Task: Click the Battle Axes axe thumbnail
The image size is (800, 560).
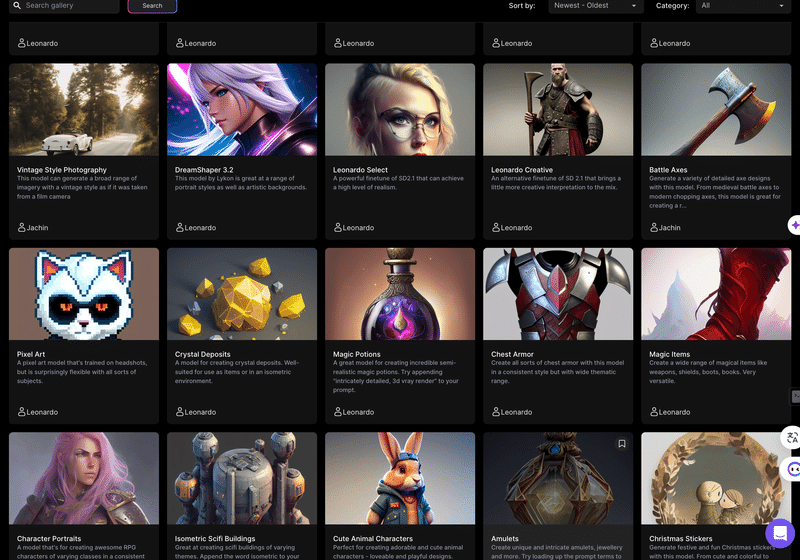Action: (x=716, y=110)
